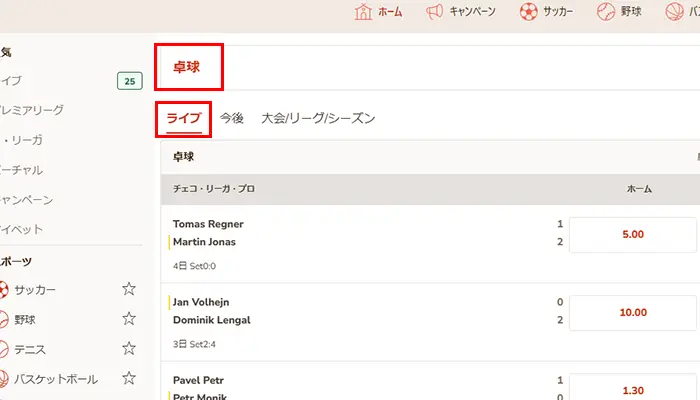This screenshot has height=400, width=700.
Task: Select home odds 5.00 for Tomas Regner
Action: (x=633, y=235)
